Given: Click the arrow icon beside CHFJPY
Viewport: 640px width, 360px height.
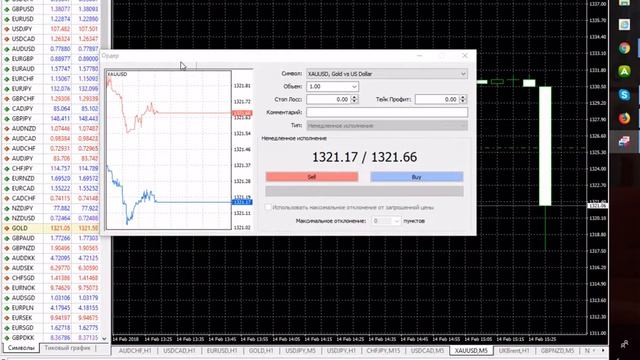Looking at the screenshot, I should [x=7, y=169].
